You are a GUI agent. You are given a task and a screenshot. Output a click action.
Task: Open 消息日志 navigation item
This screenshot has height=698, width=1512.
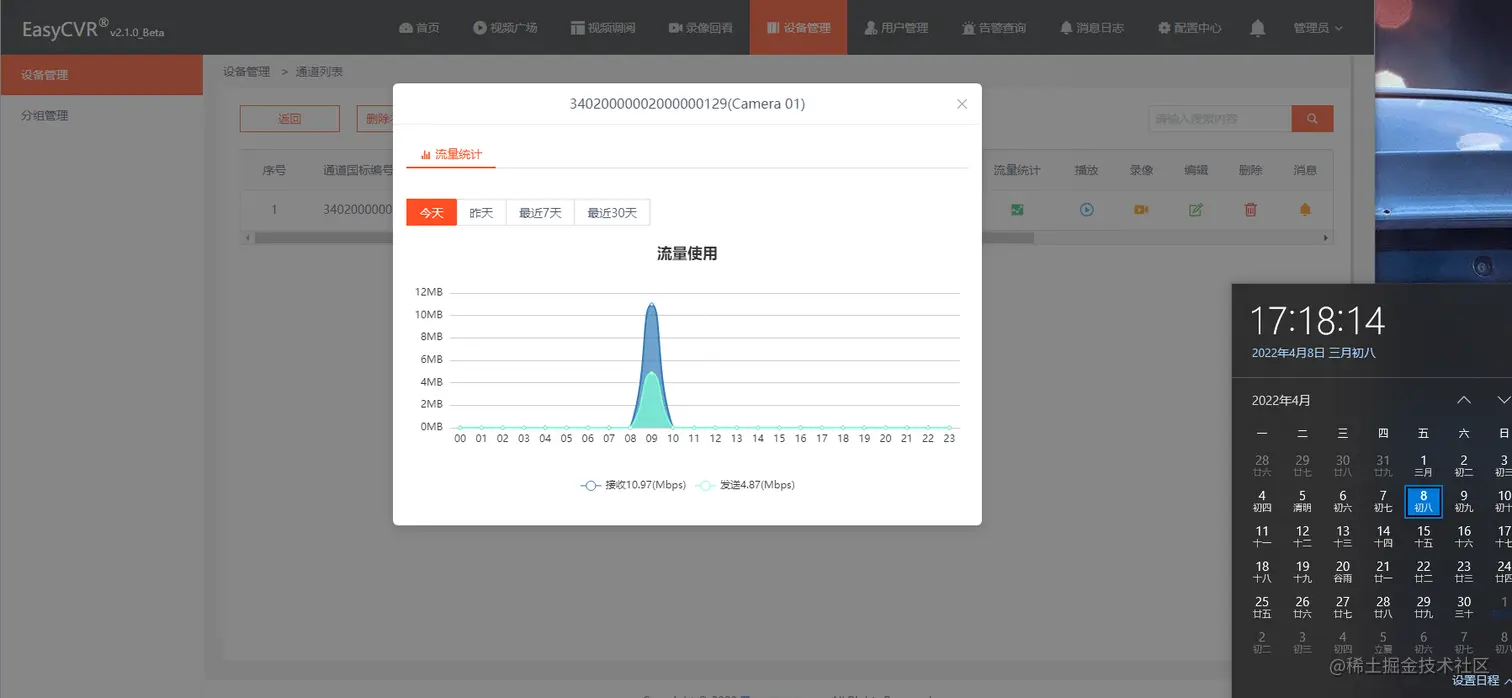click(1092, 28)
